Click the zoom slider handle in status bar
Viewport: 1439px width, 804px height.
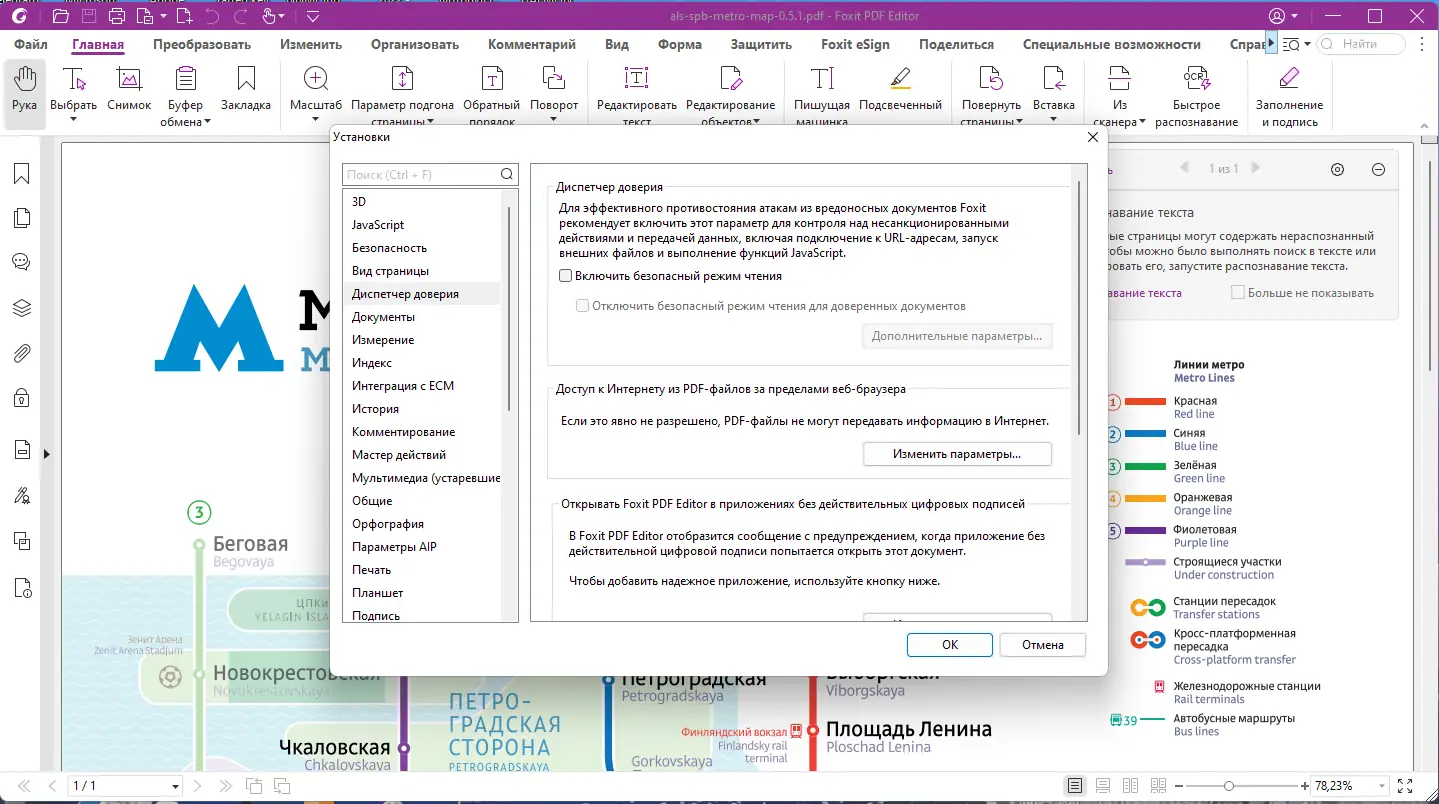point(1229,786)
